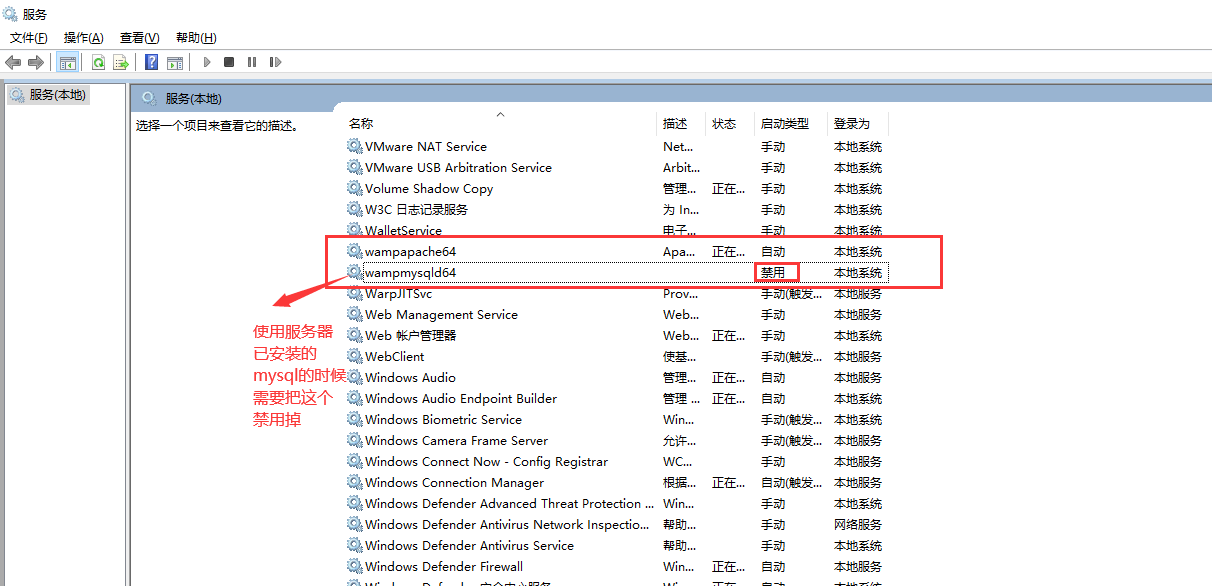The height and width of the screenshot is (586, 1212).
Task: Sort by the 登录为 column header
Action: click(x=858, y=123)
